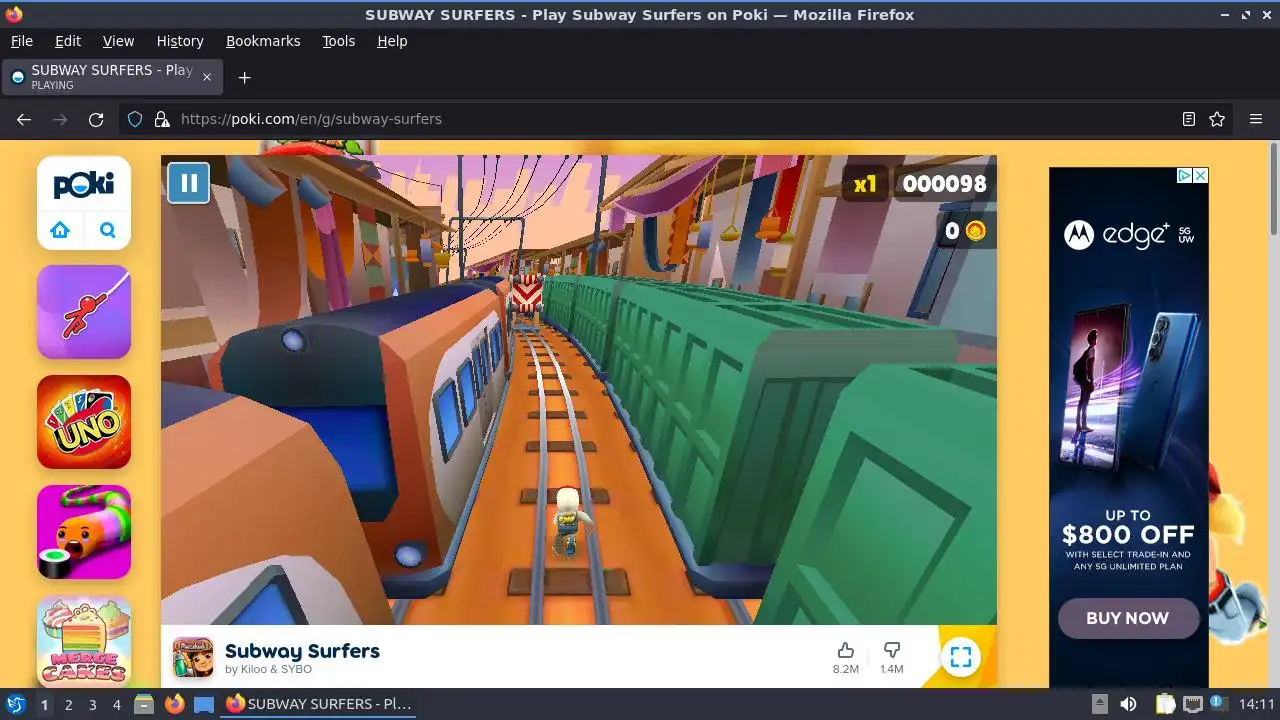Go forward one page
Image resolution: width=1280 pixels, height=720 pixels.
(x=60, y=119)
